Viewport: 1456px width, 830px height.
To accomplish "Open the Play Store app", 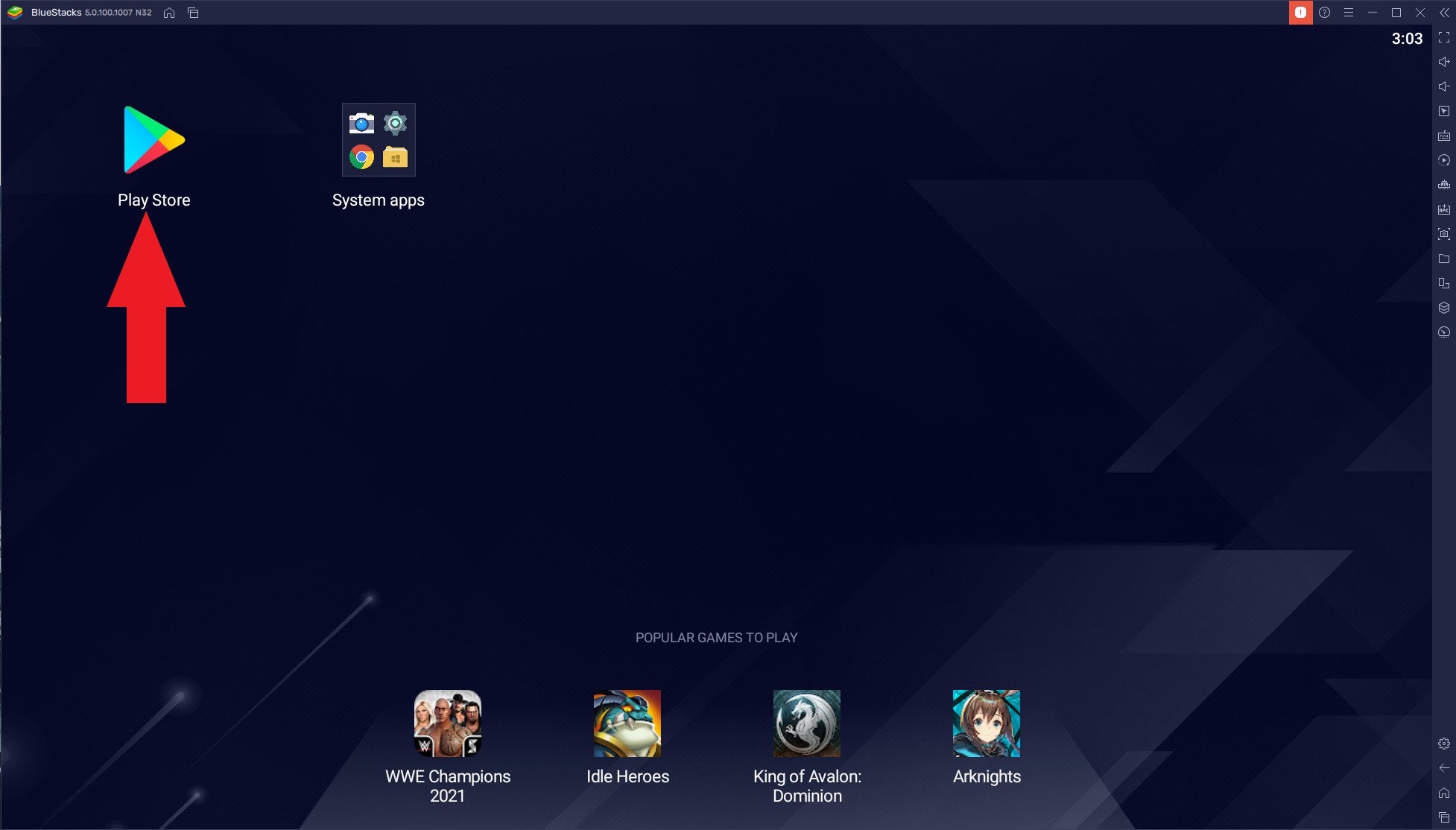I will coord(153,141).
